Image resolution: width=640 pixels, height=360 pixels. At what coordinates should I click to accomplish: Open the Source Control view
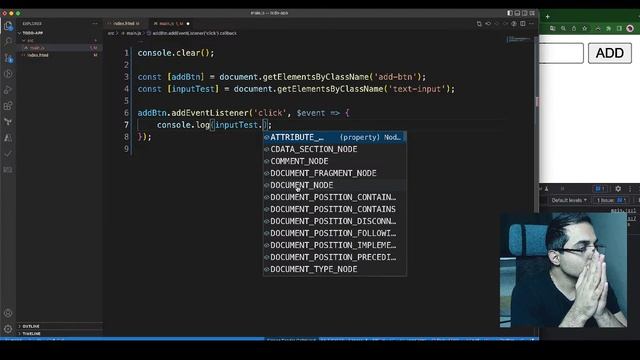click(8, 58)
